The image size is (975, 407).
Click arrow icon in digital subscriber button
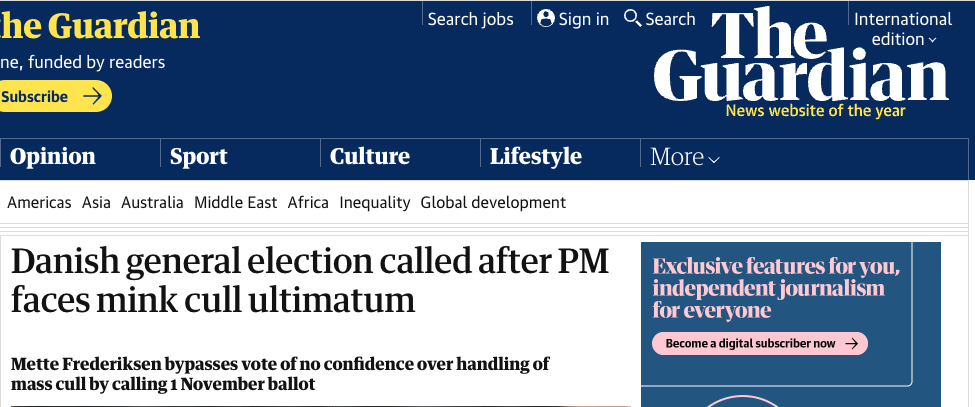tap(851, 343)
